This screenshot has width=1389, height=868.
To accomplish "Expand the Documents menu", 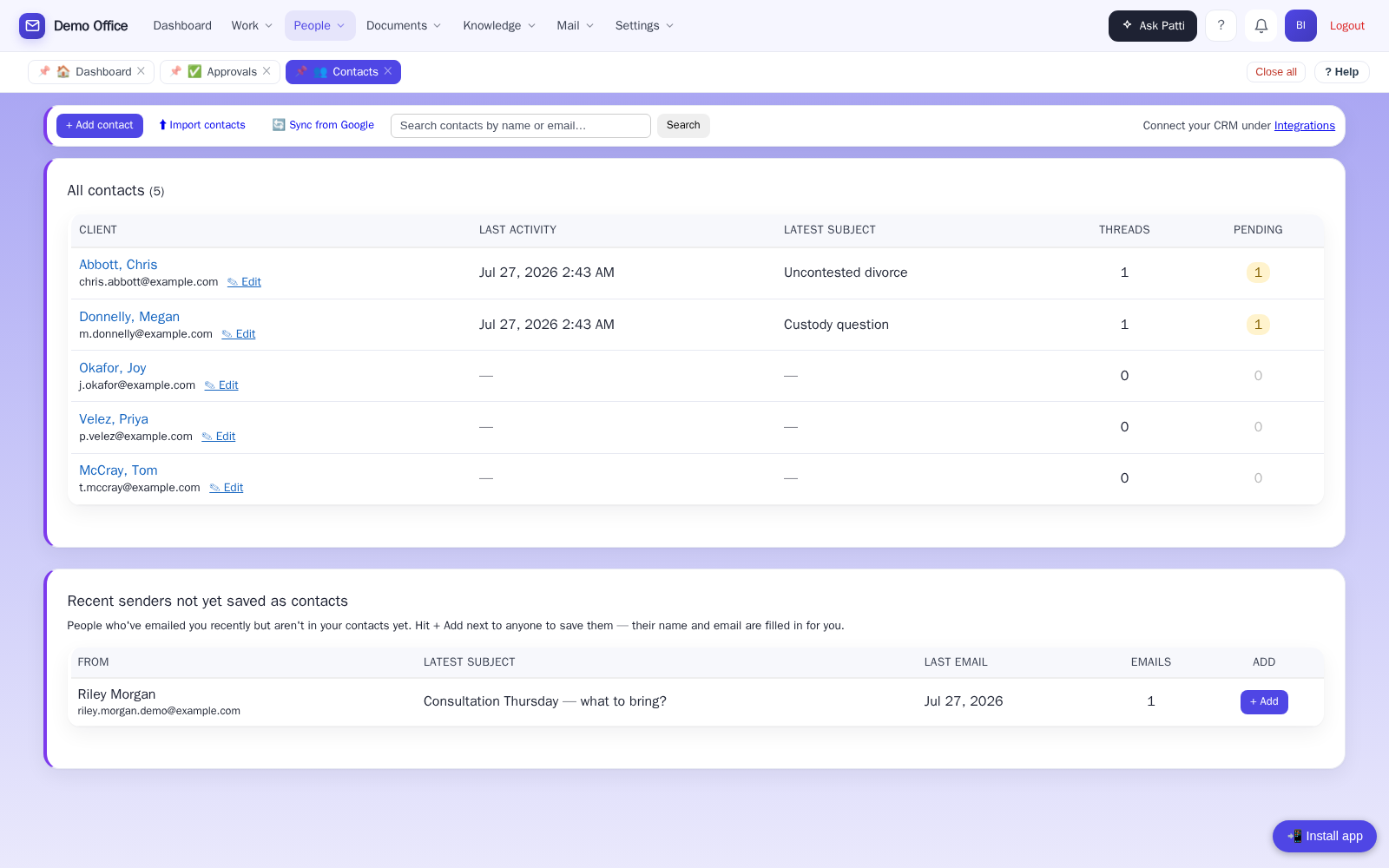I will click(x=404, y=26).
